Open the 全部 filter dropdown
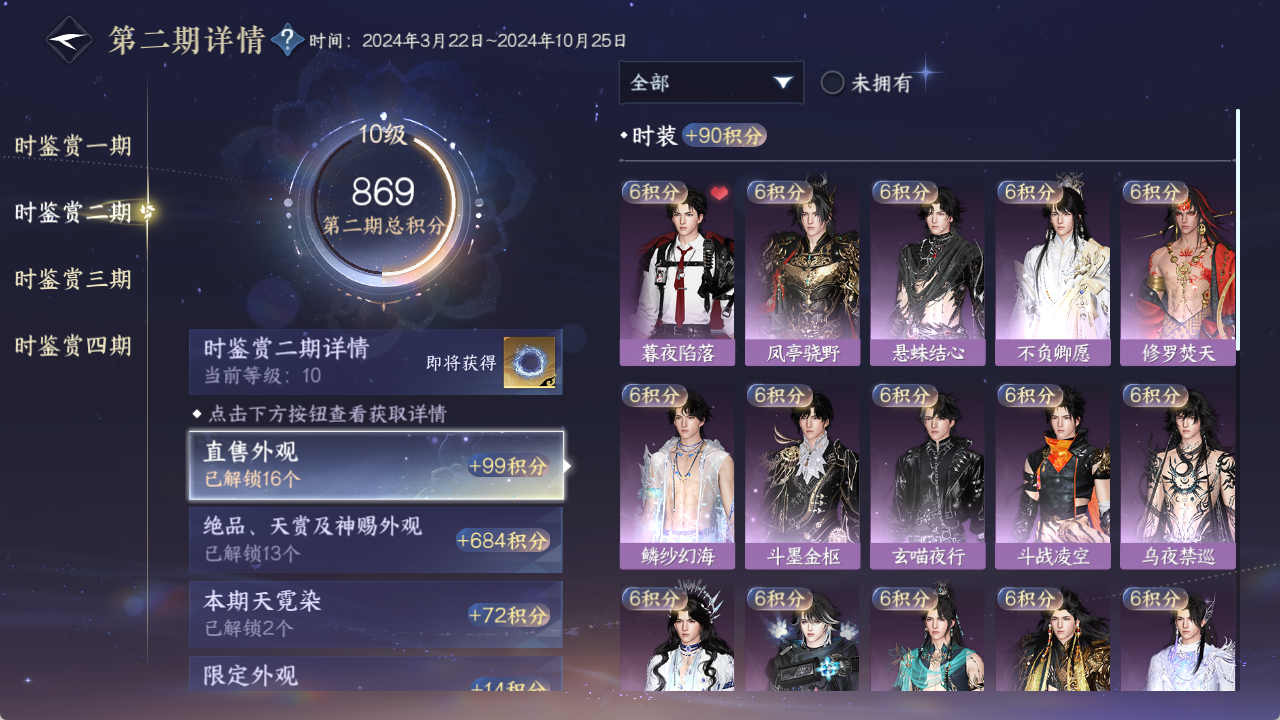 [711, 83]
